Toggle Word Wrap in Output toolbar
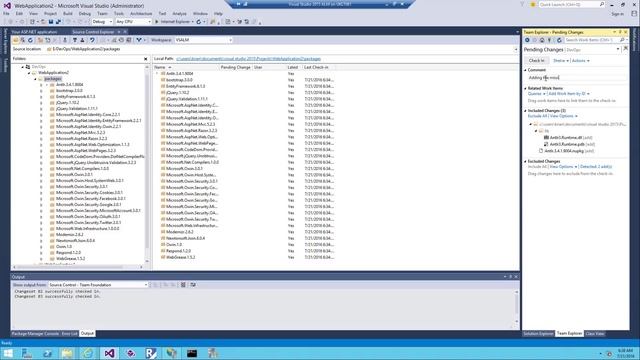 click(193, 284)
